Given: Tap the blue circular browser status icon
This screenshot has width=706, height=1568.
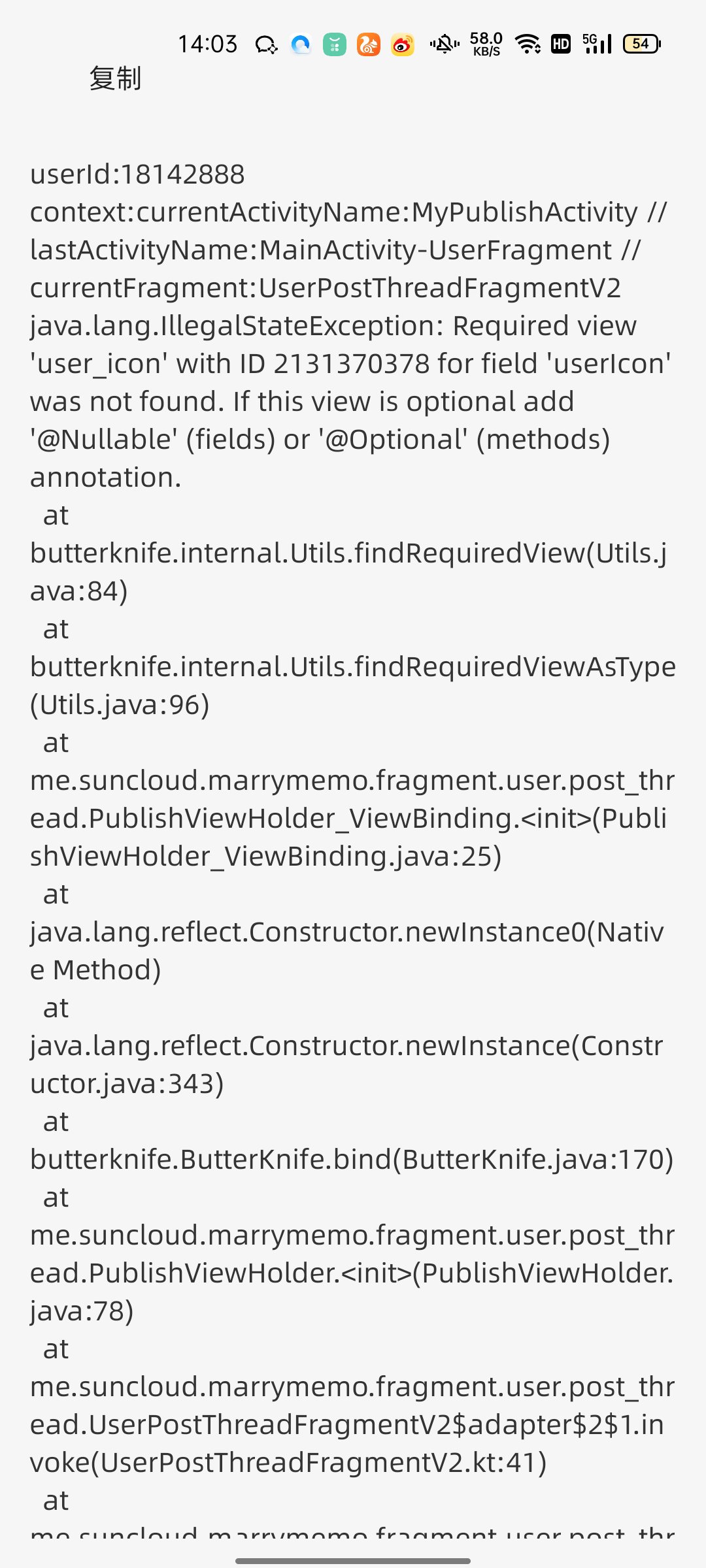Looking at the screenshot, I should [301, 44].
